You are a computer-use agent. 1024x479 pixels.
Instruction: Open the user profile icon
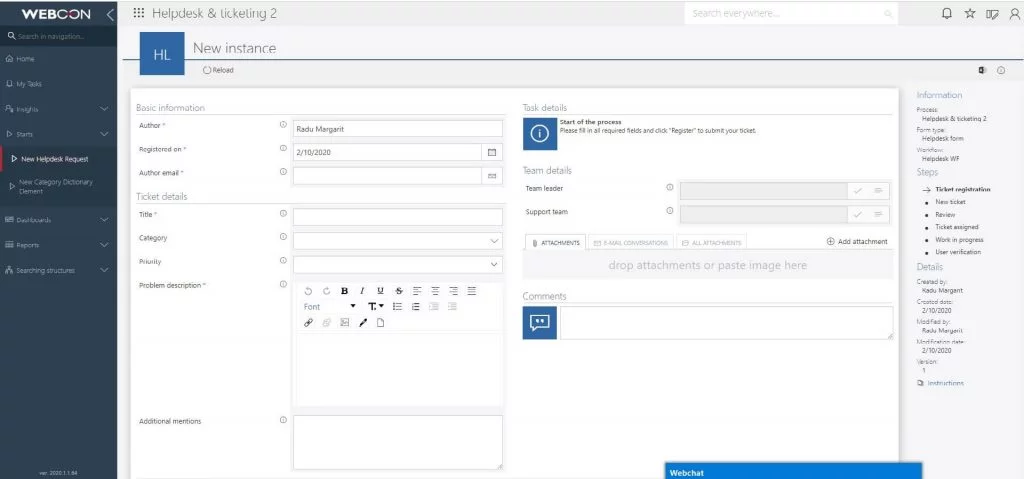pyautogui.click(x=1014, y=14)
